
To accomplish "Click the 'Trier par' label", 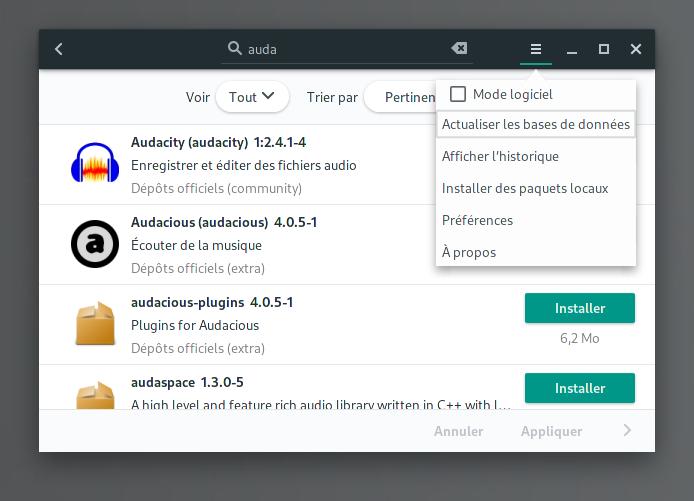I will click(x=332, y=97).
